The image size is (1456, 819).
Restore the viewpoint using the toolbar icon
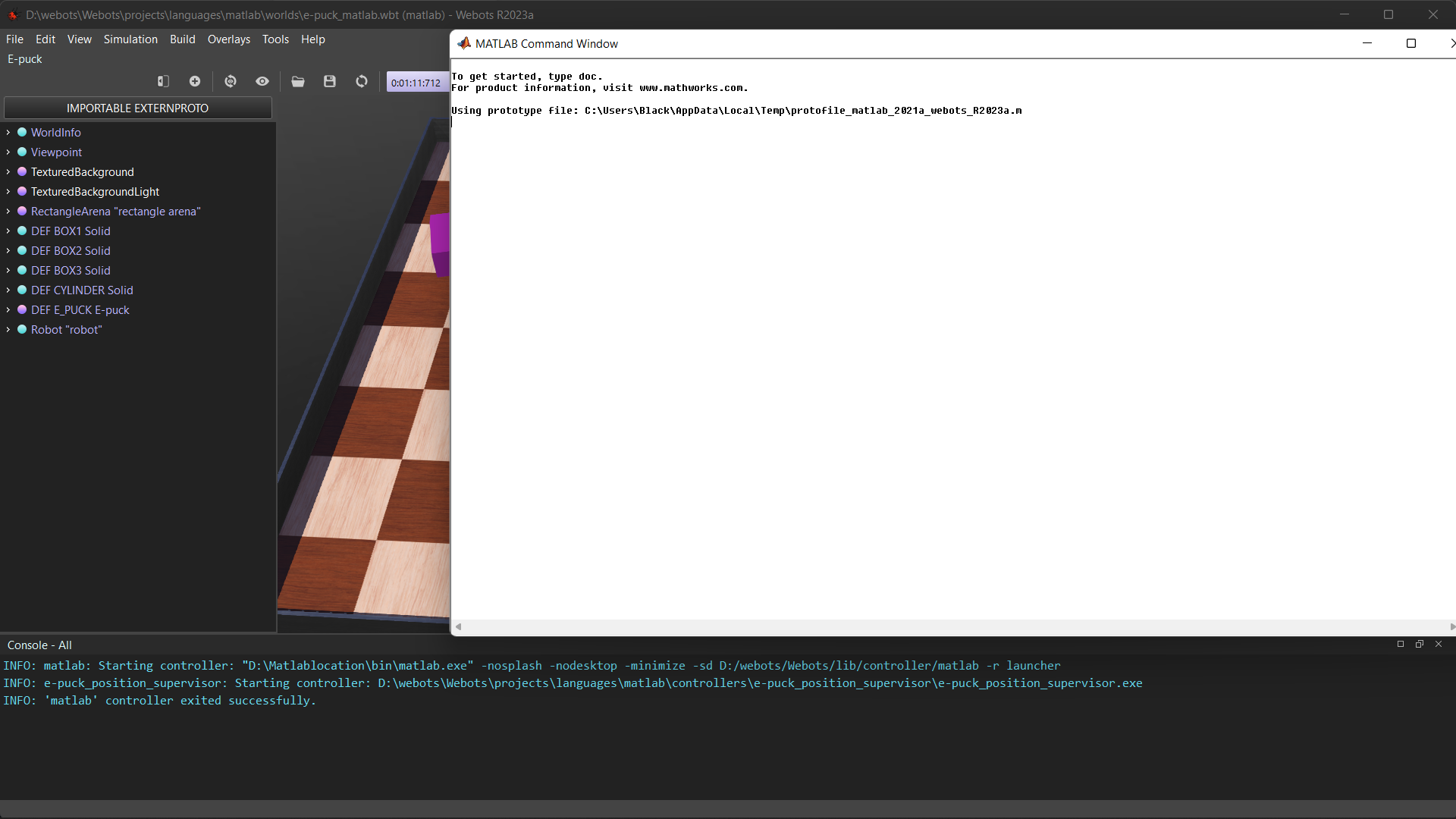click(x=231, y=81)
